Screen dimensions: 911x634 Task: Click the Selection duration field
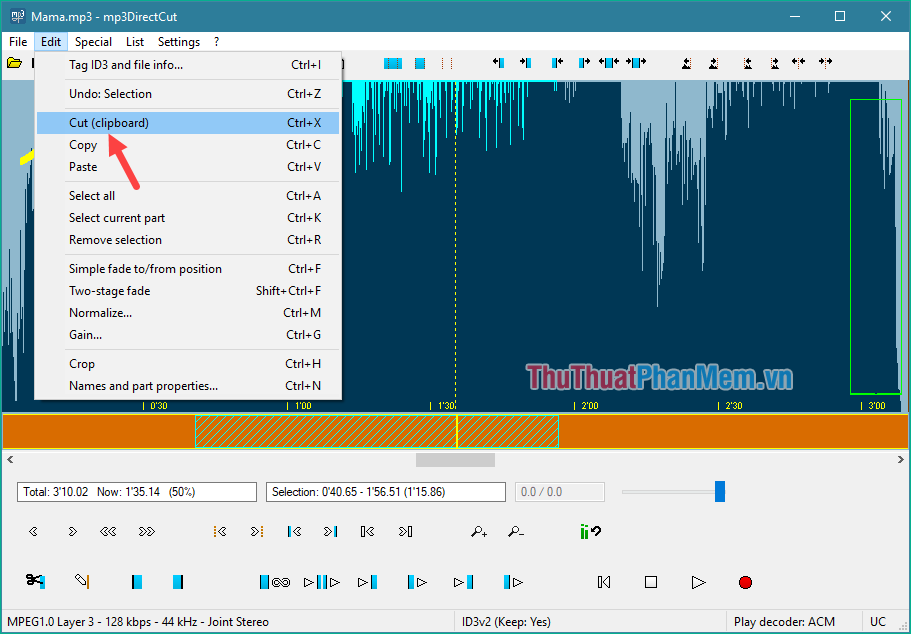[385, 491]
